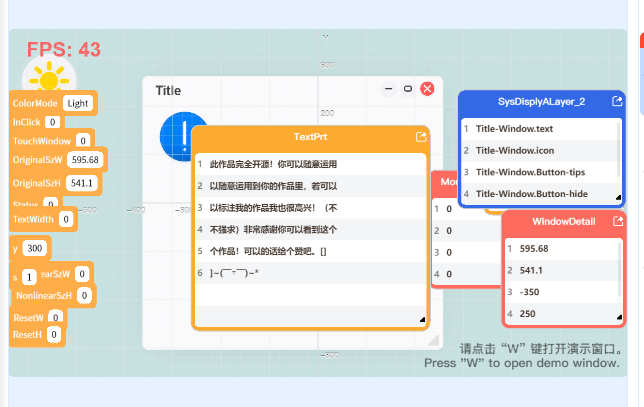
Task: Select row 2 Title-Window.icon
Action: pyautogui.click(x=539, y=150)
